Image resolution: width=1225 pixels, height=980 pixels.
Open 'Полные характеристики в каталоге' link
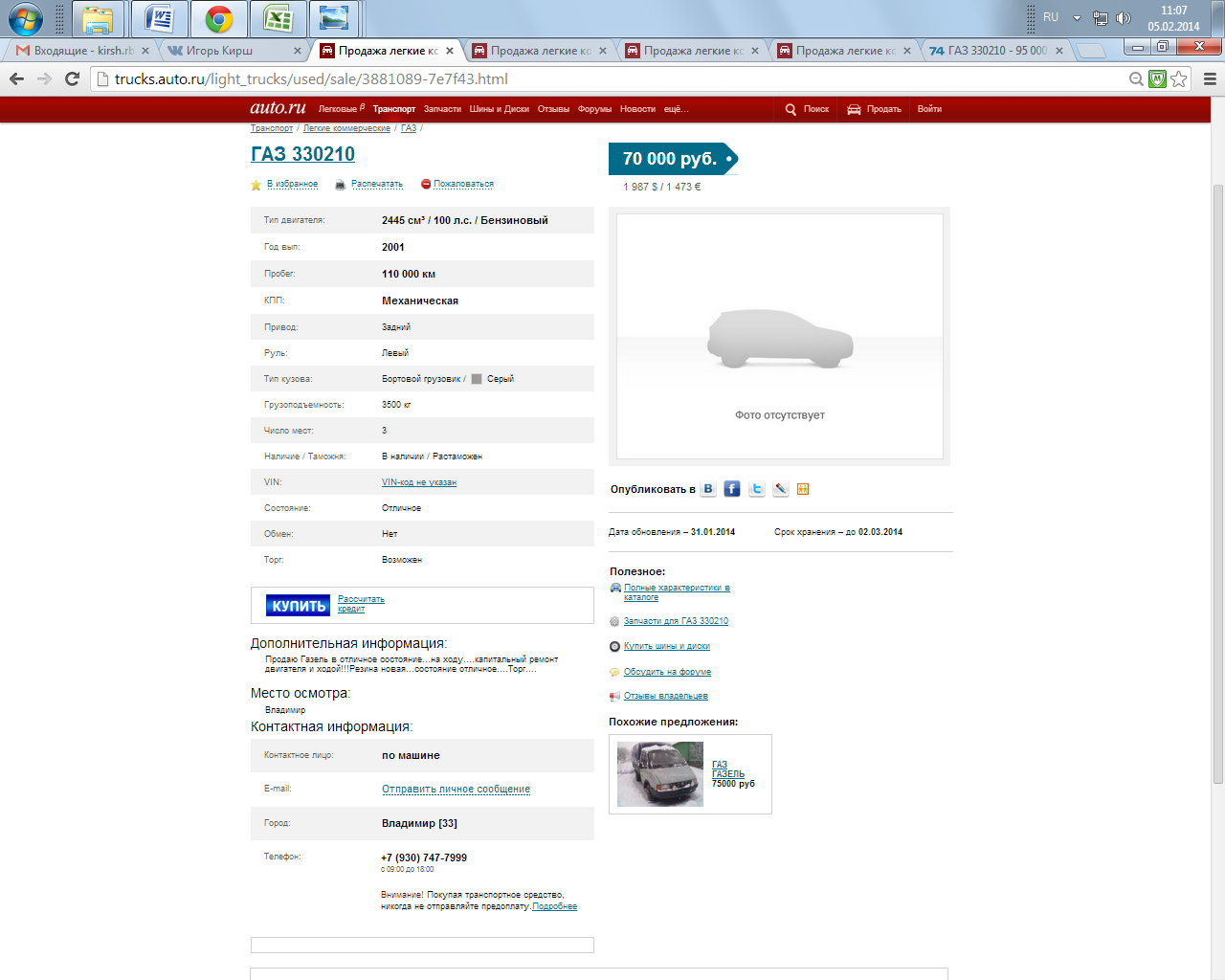tap(677, 592)
